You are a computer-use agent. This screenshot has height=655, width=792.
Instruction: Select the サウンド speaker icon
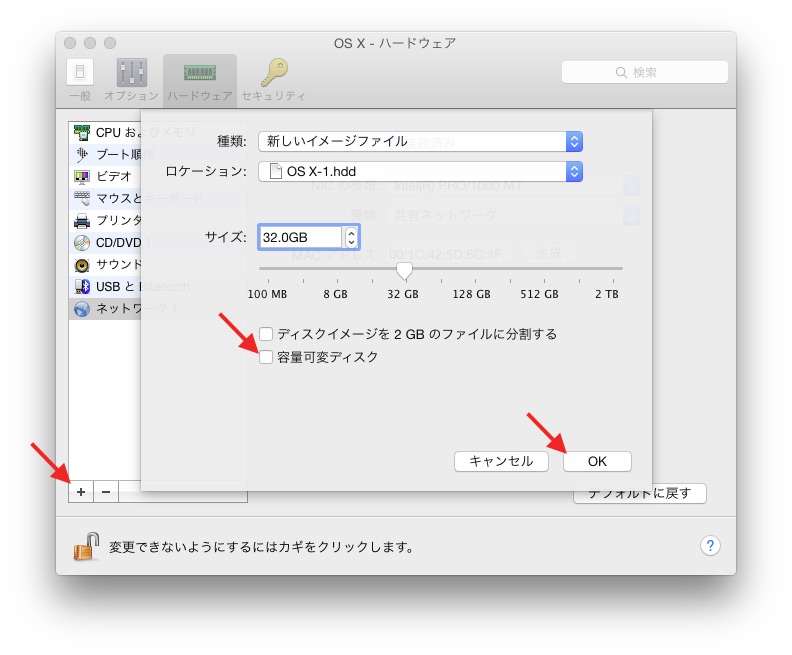[82, 265]
